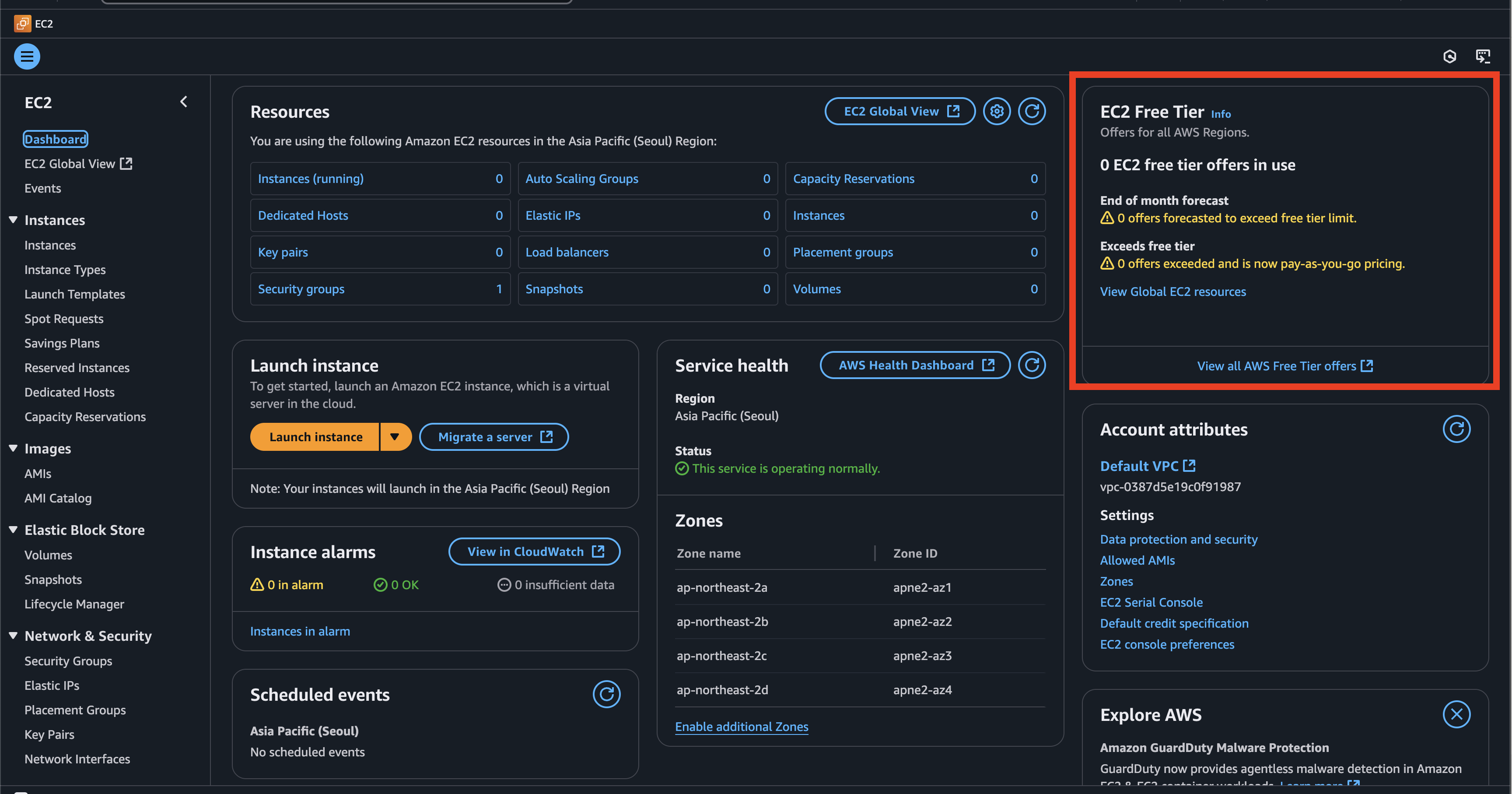Open Data protection and security settings

1179,539
